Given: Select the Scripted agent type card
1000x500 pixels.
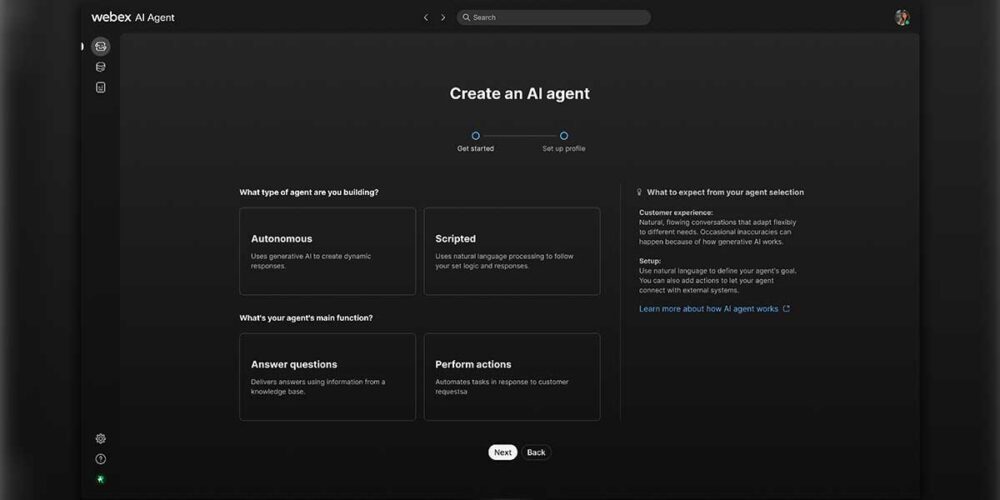Looking at the screenshot, I should [512, 251].
